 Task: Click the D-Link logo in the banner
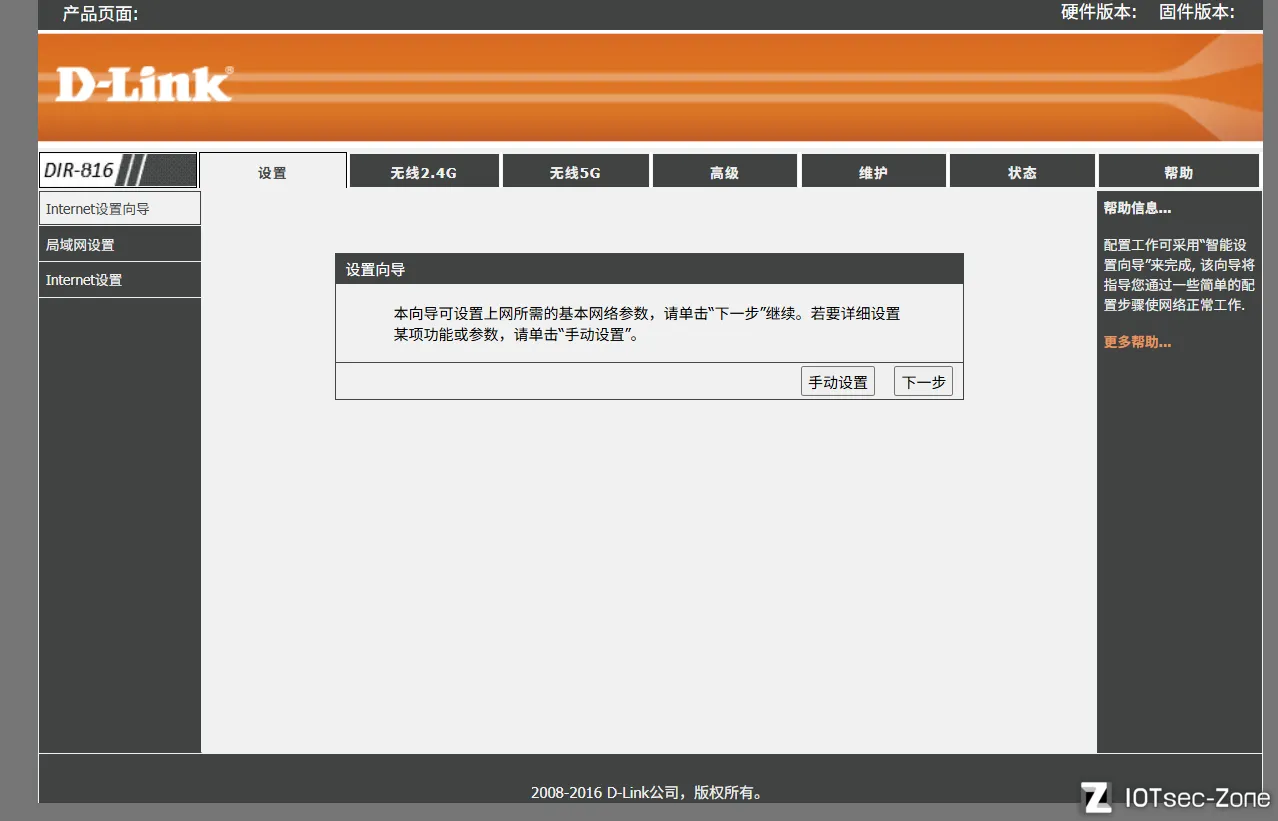(x=144, y=85)
